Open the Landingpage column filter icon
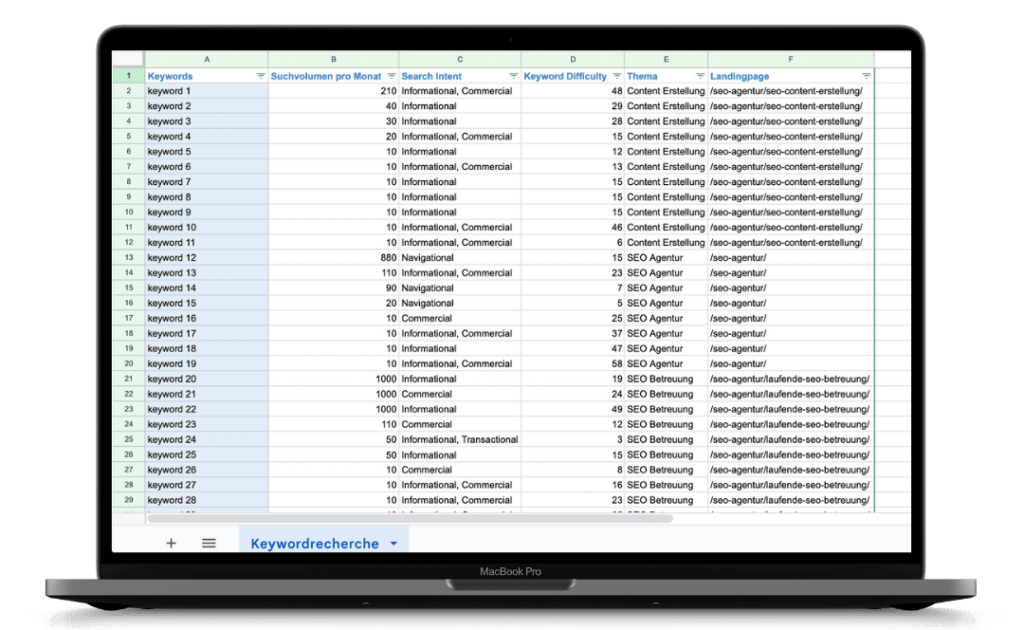The image size is (1024, 630). (866, 76)
